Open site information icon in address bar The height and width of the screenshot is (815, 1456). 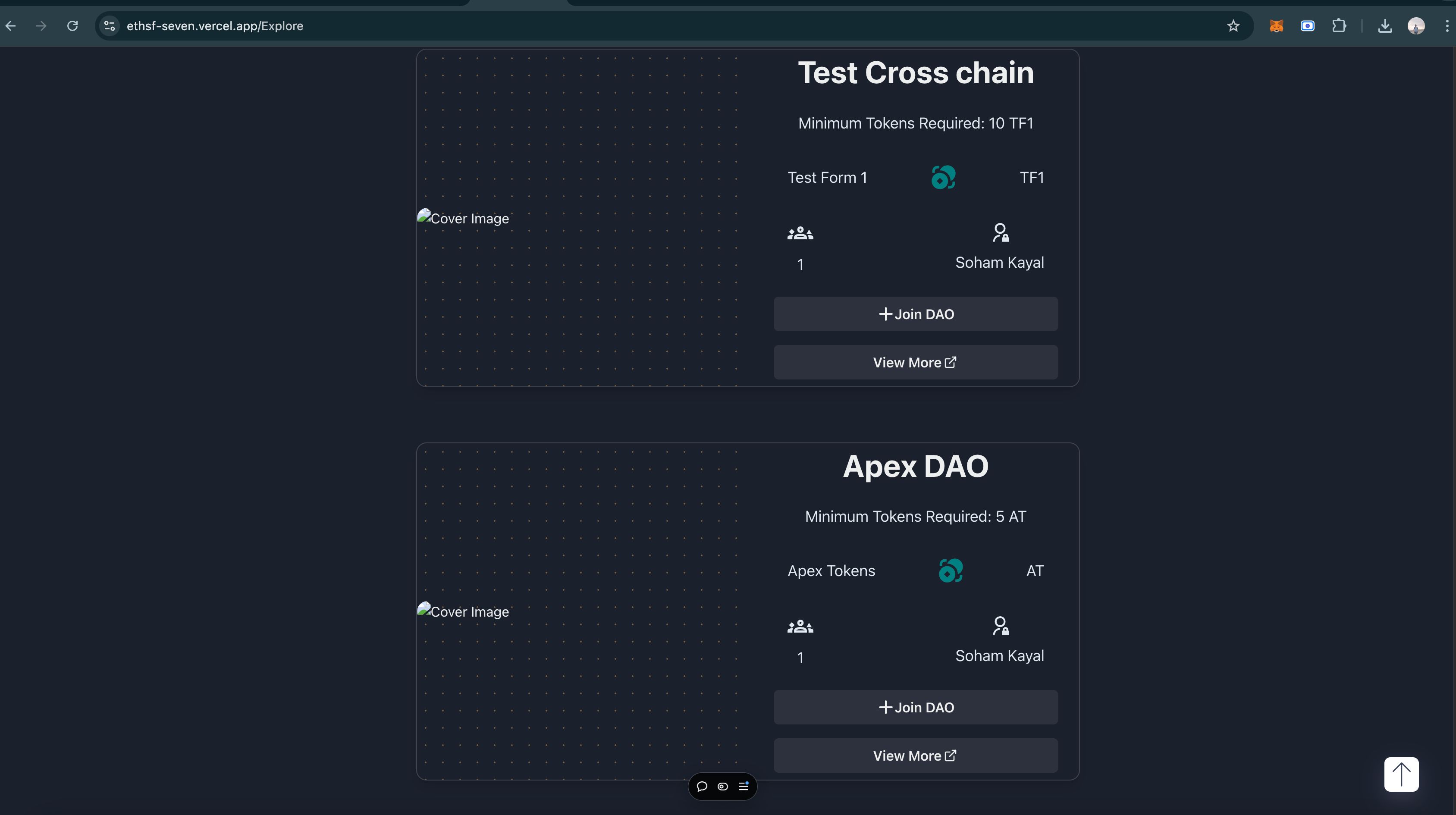click(x=110, y=26)
